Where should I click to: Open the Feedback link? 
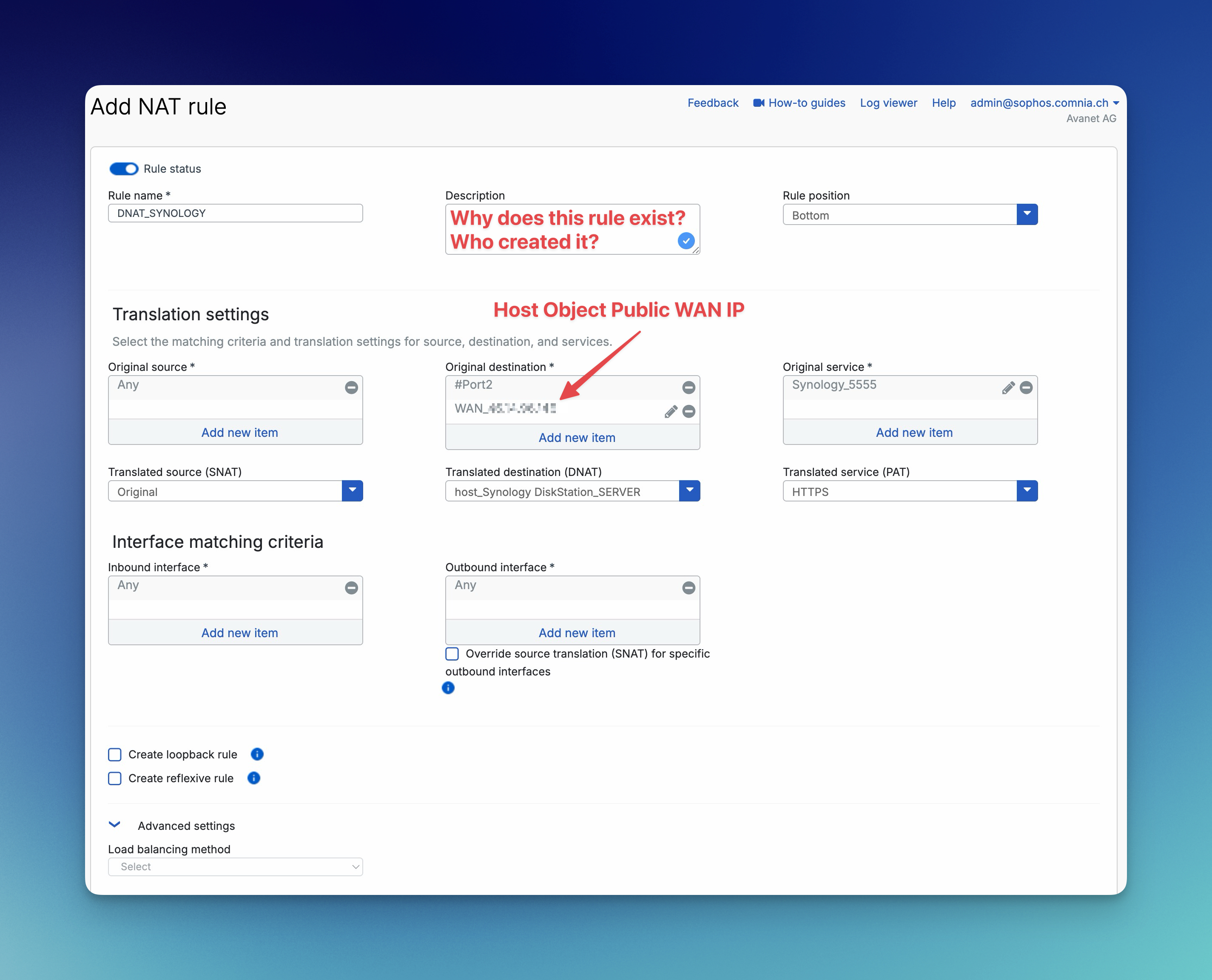click(x=713, y=103)
